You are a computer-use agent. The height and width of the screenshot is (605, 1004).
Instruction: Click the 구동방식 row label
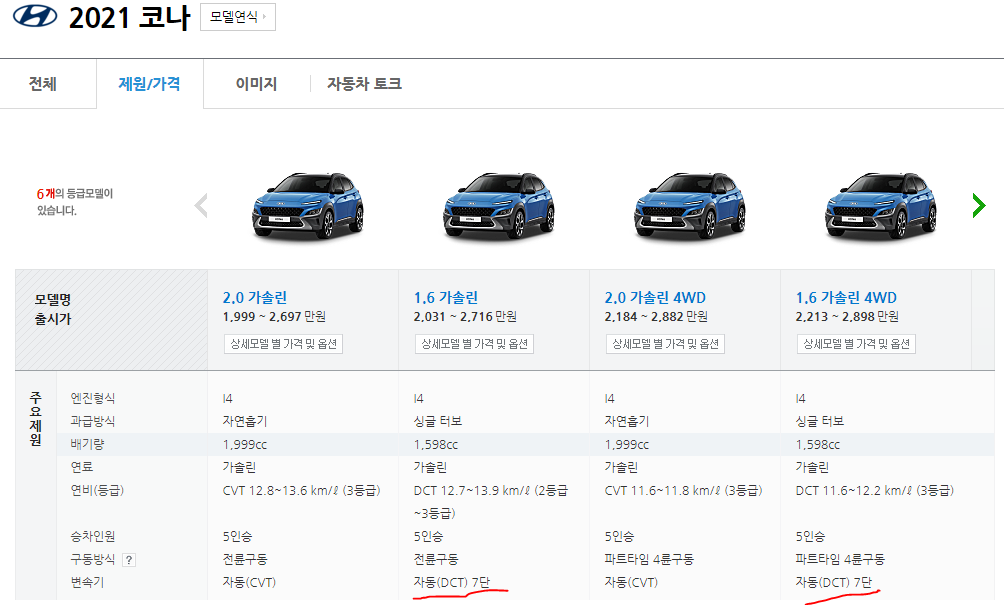pos(93,560)
